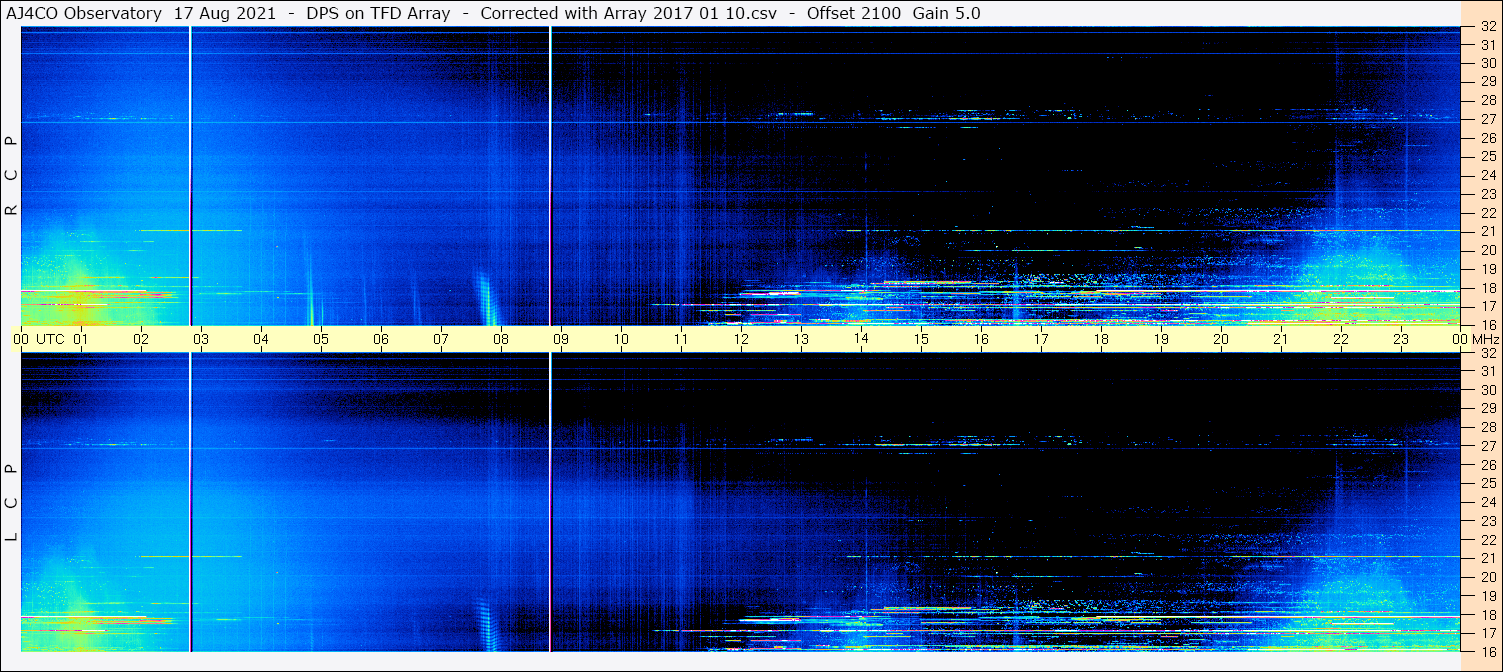The width and height of the screenshot is (1503, 672).
Task: Choose the '07' hour tick label
Action: click(x=441, y=339)
